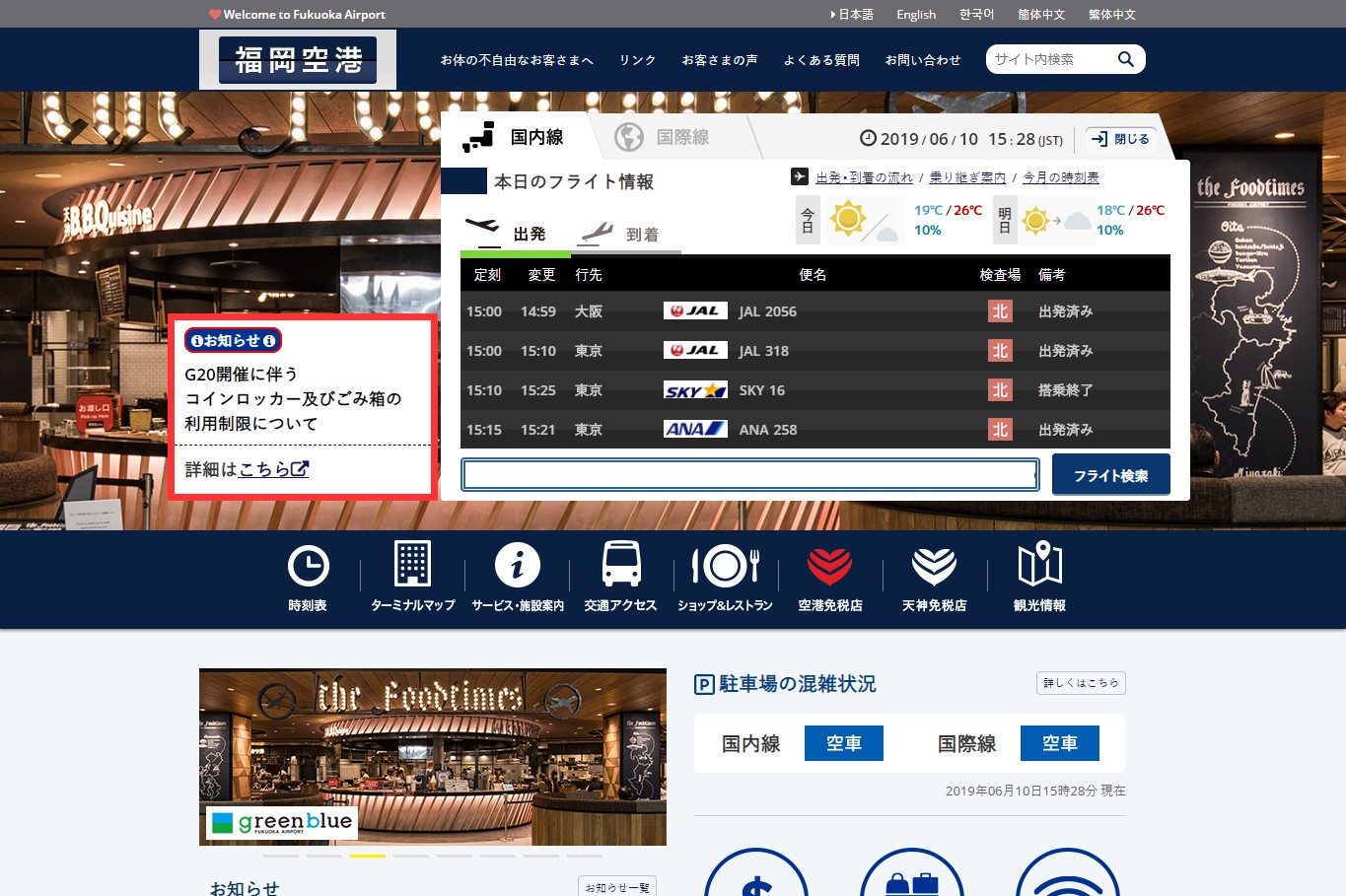This screenshot has height=896, width=1346.
Task: Click the SKY airline logo
Action: pos(695,389)
